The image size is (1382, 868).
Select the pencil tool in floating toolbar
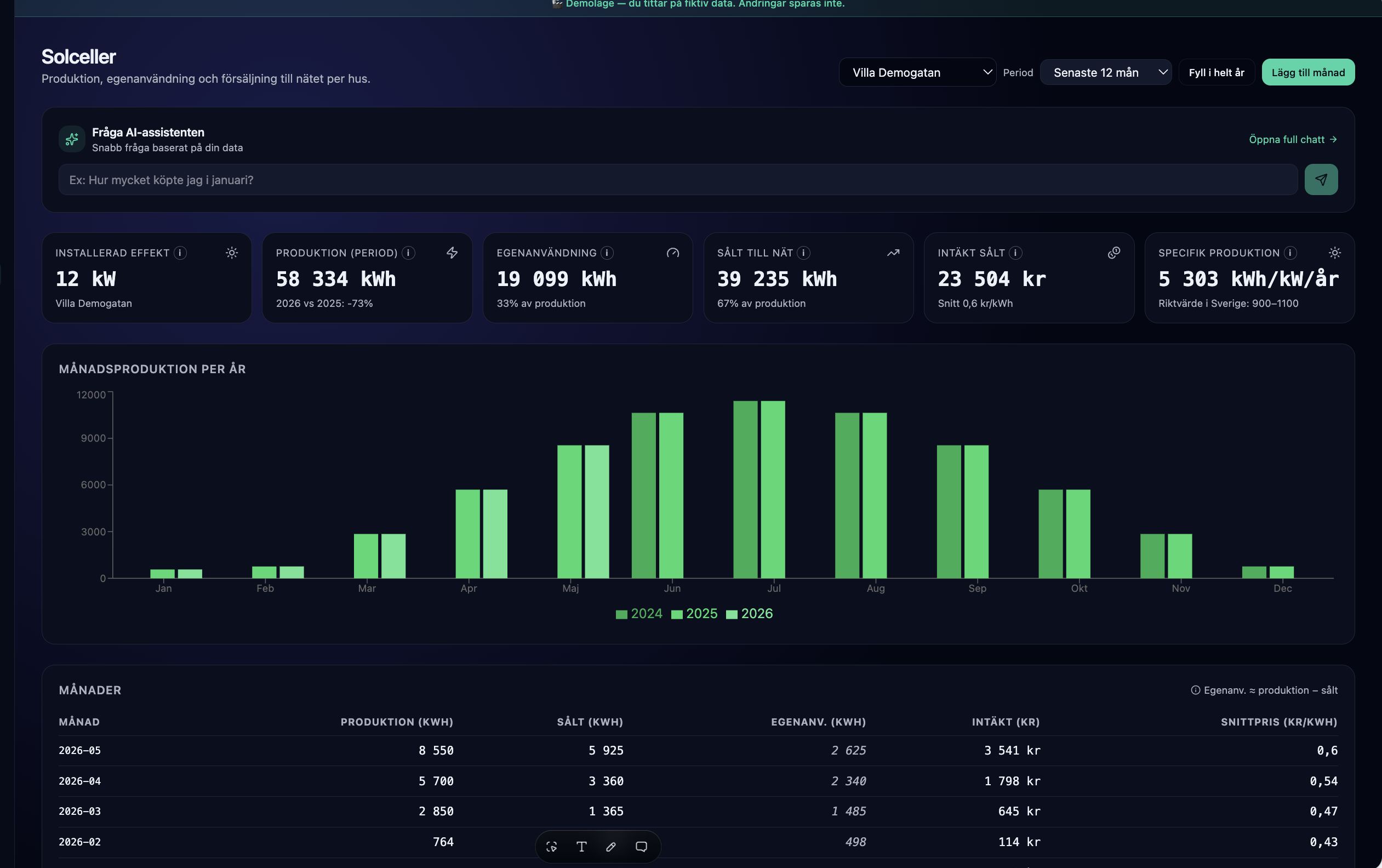click(611, 846)
